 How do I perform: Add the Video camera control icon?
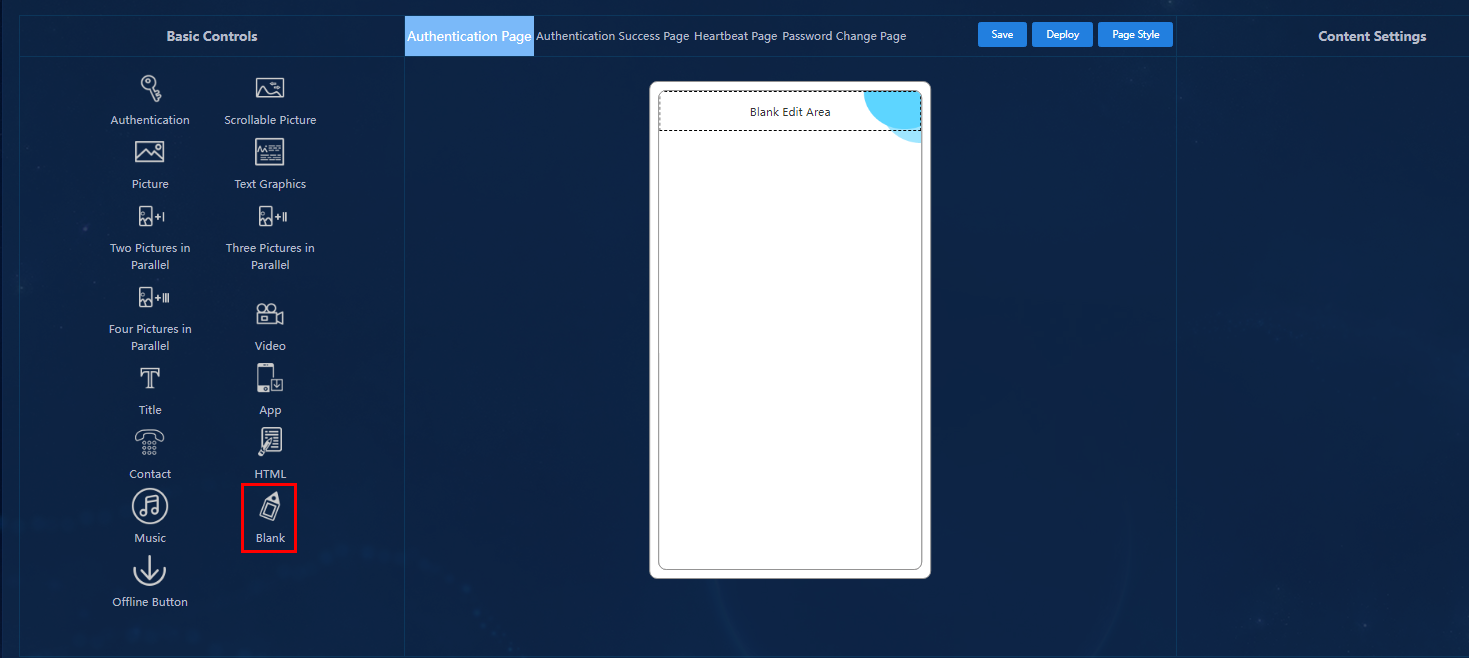[x=270, y=314]
